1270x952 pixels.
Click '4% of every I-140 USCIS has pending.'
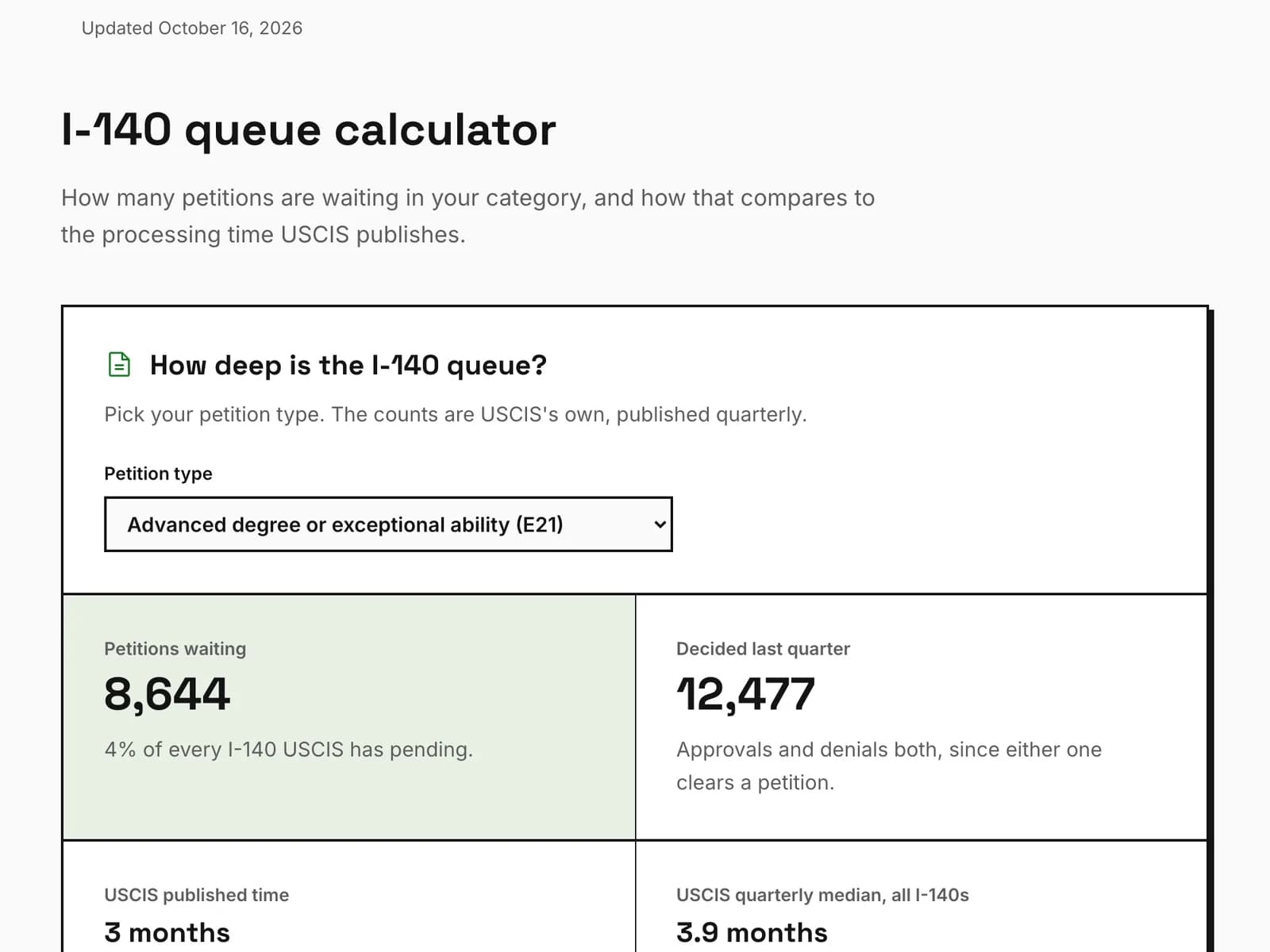pos(288,750)
